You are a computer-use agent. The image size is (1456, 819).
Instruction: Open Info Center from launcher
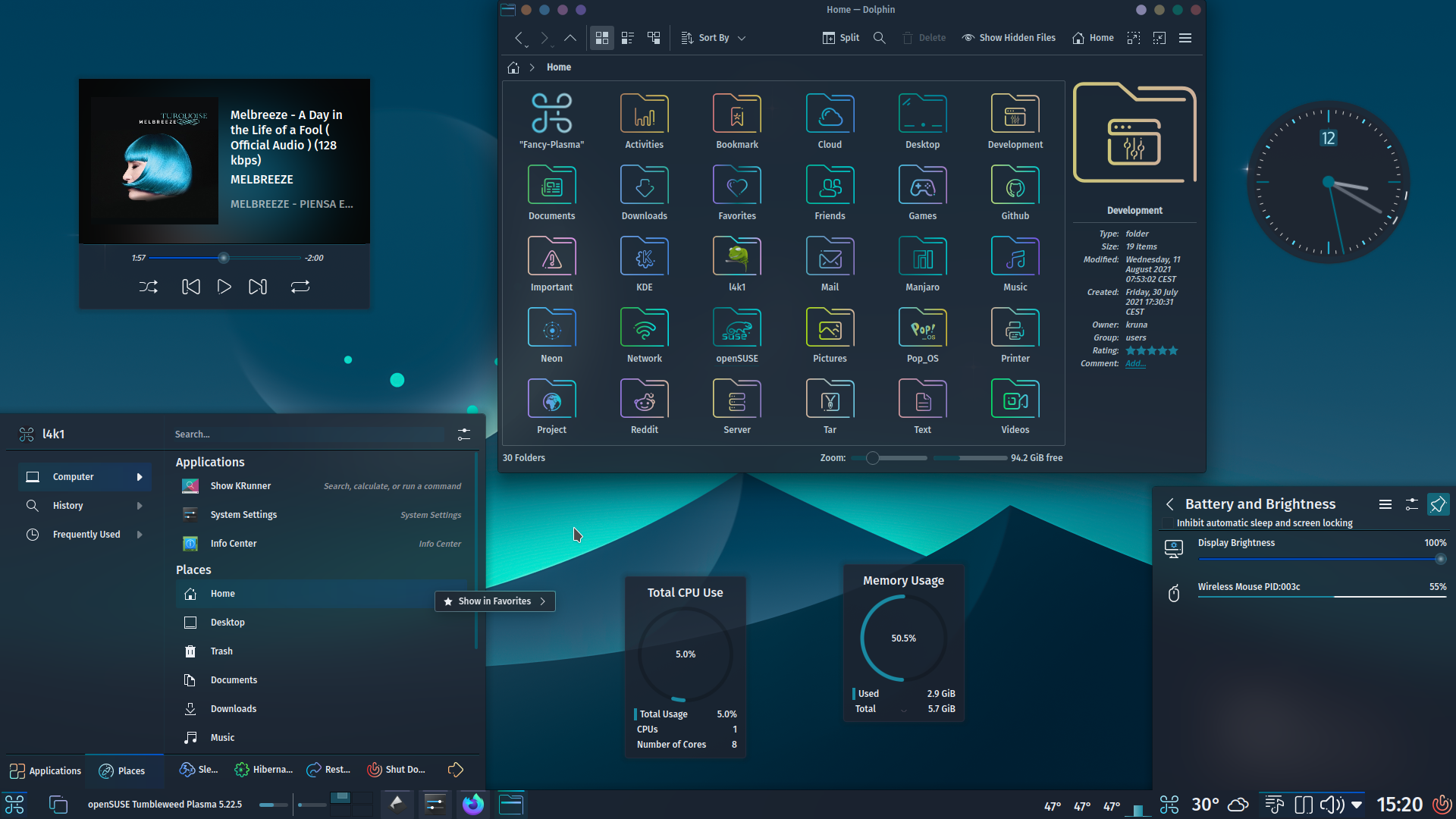322,544
